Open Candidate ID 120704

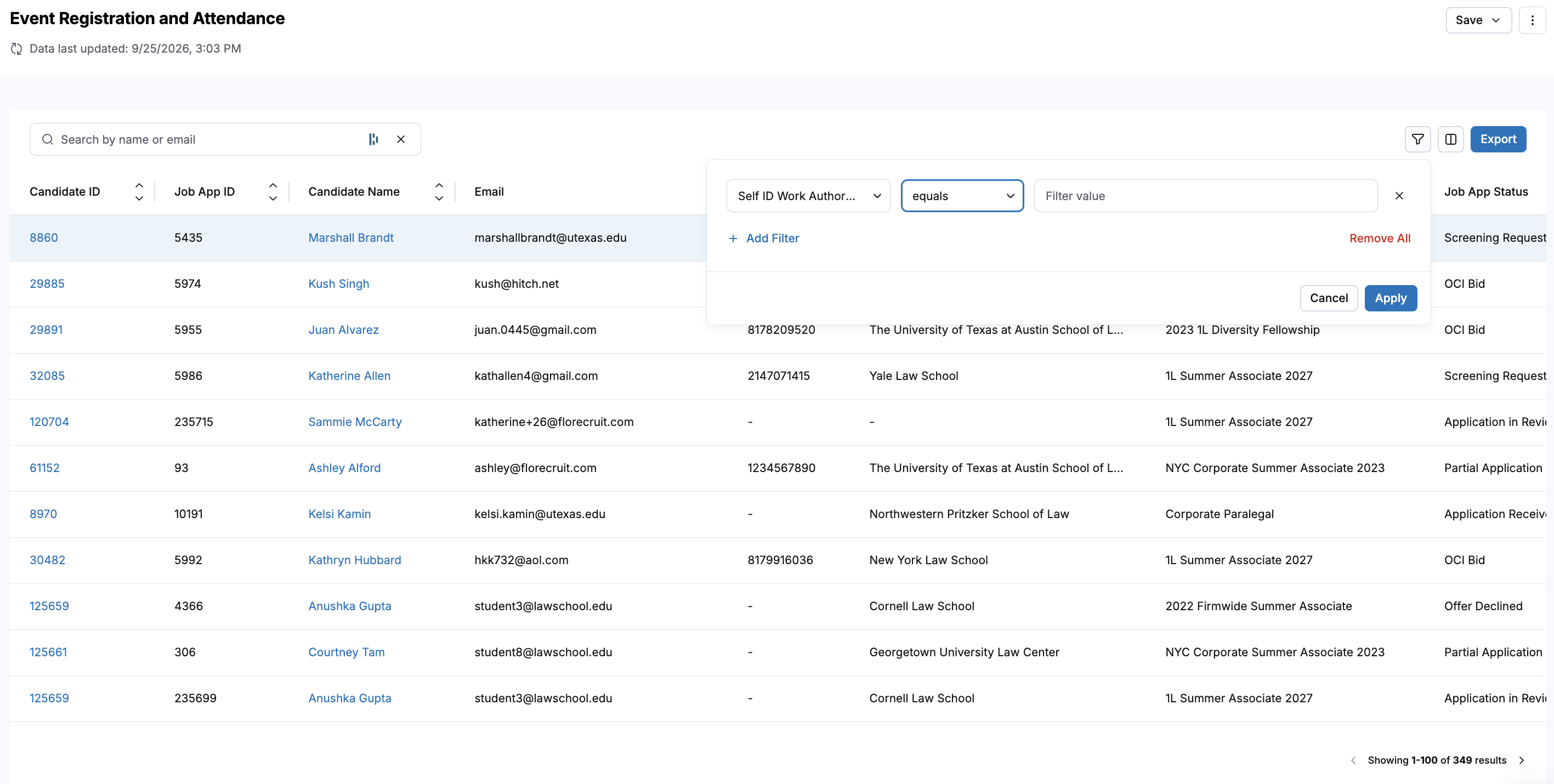49,422
